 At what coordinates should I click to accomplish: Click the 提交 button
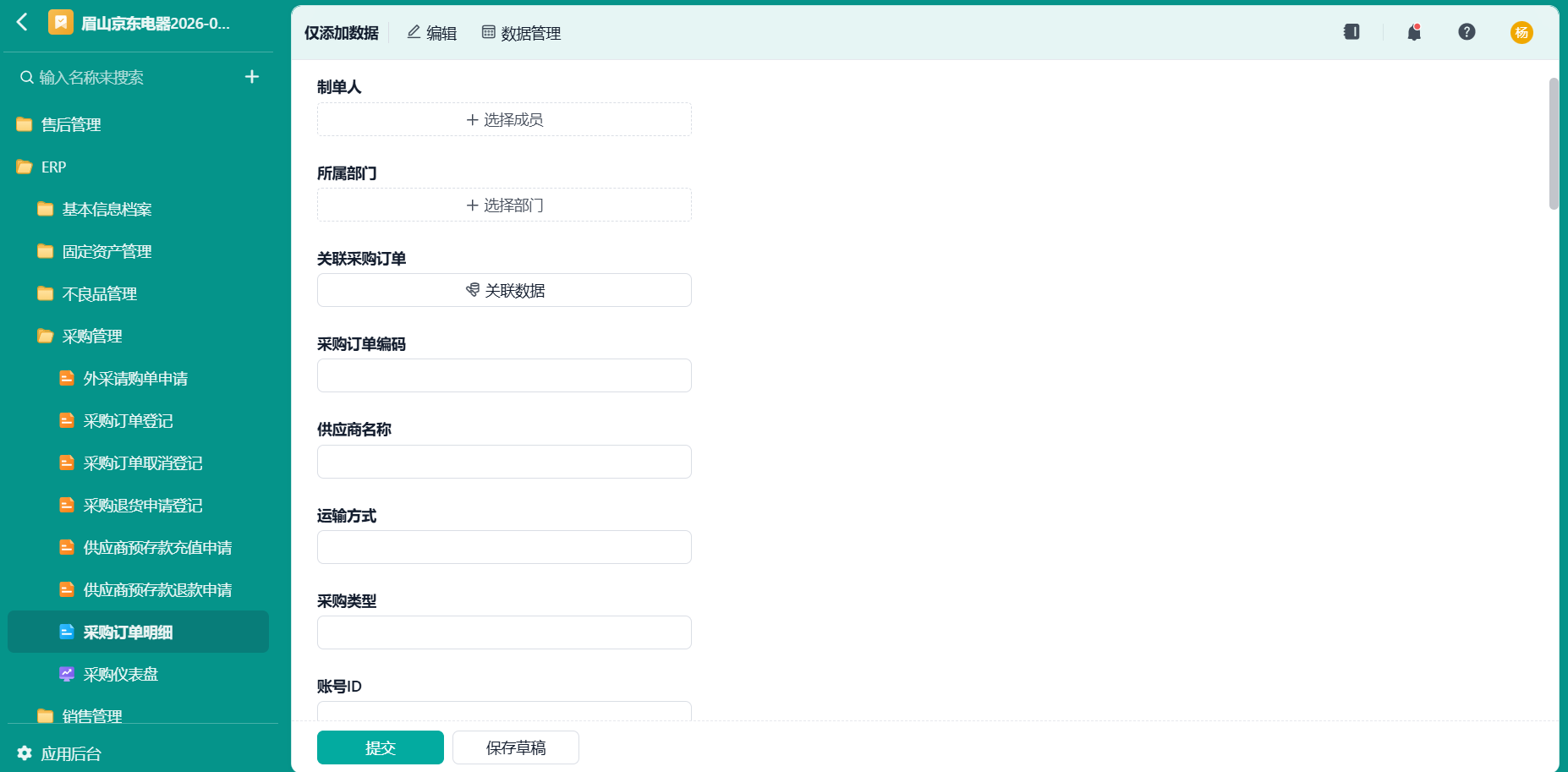click(x=381, y=747)
